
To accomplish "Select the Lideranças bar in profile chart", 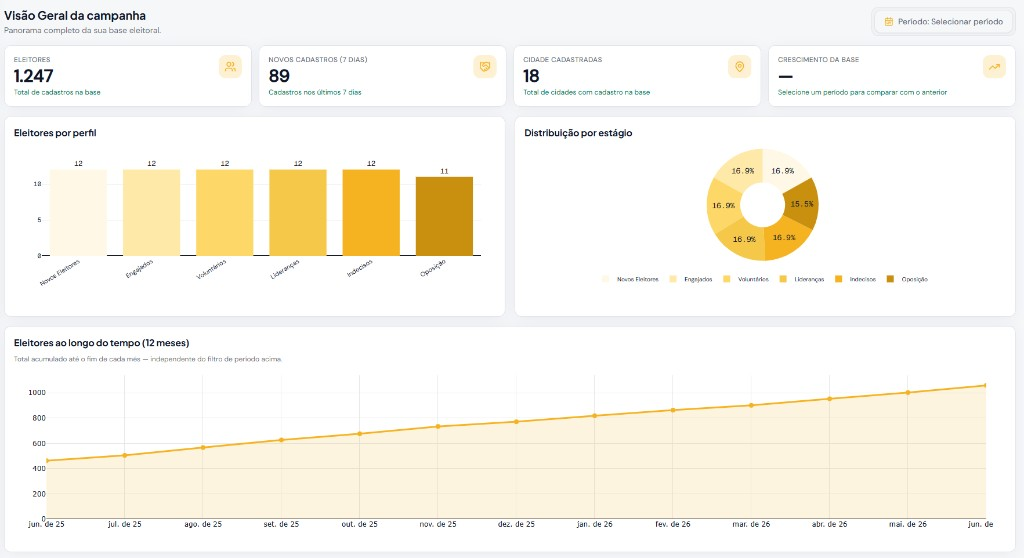I will point(298,212).
